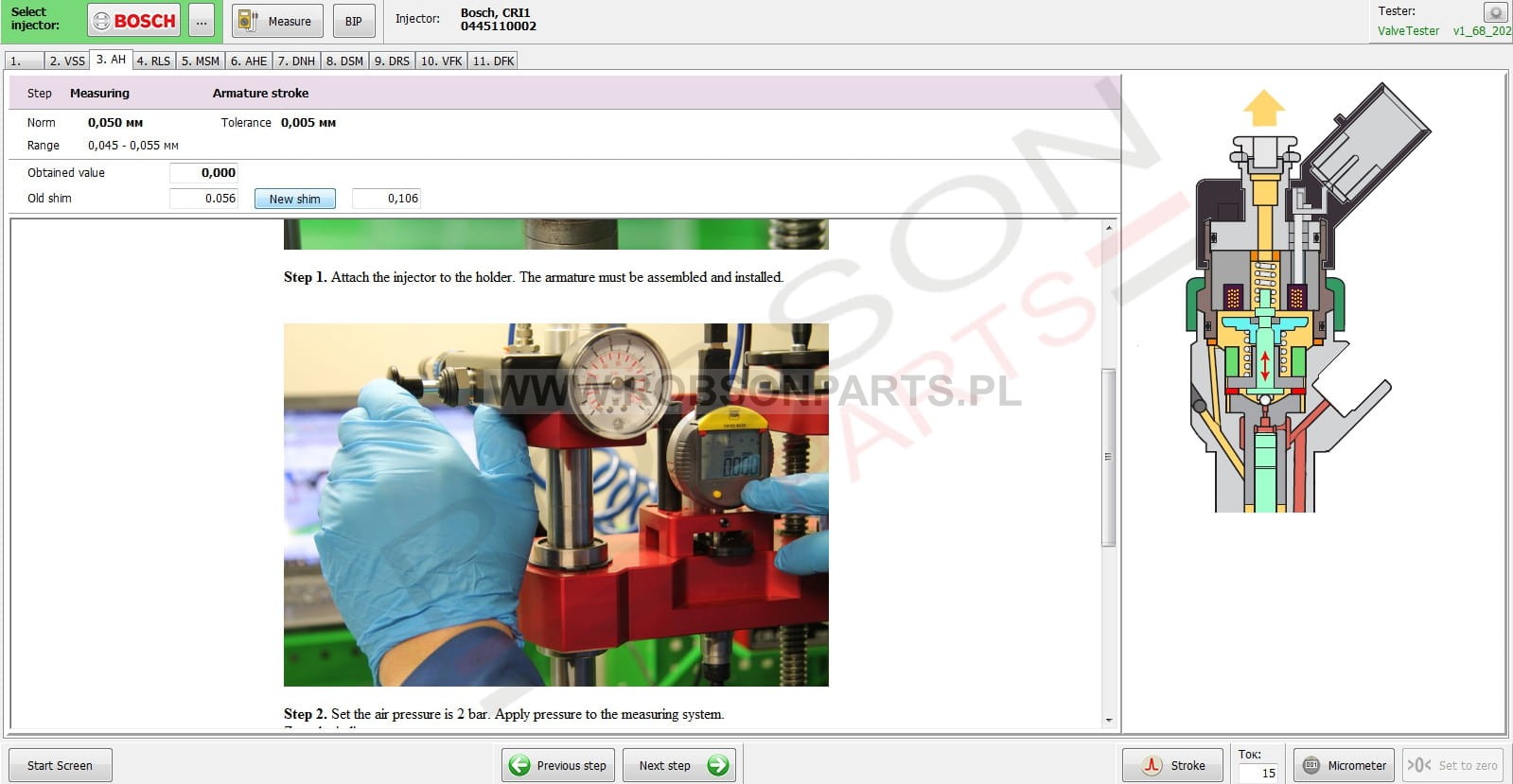
Task: Go to the 11. DFK tab
Action: coord(493,61)
